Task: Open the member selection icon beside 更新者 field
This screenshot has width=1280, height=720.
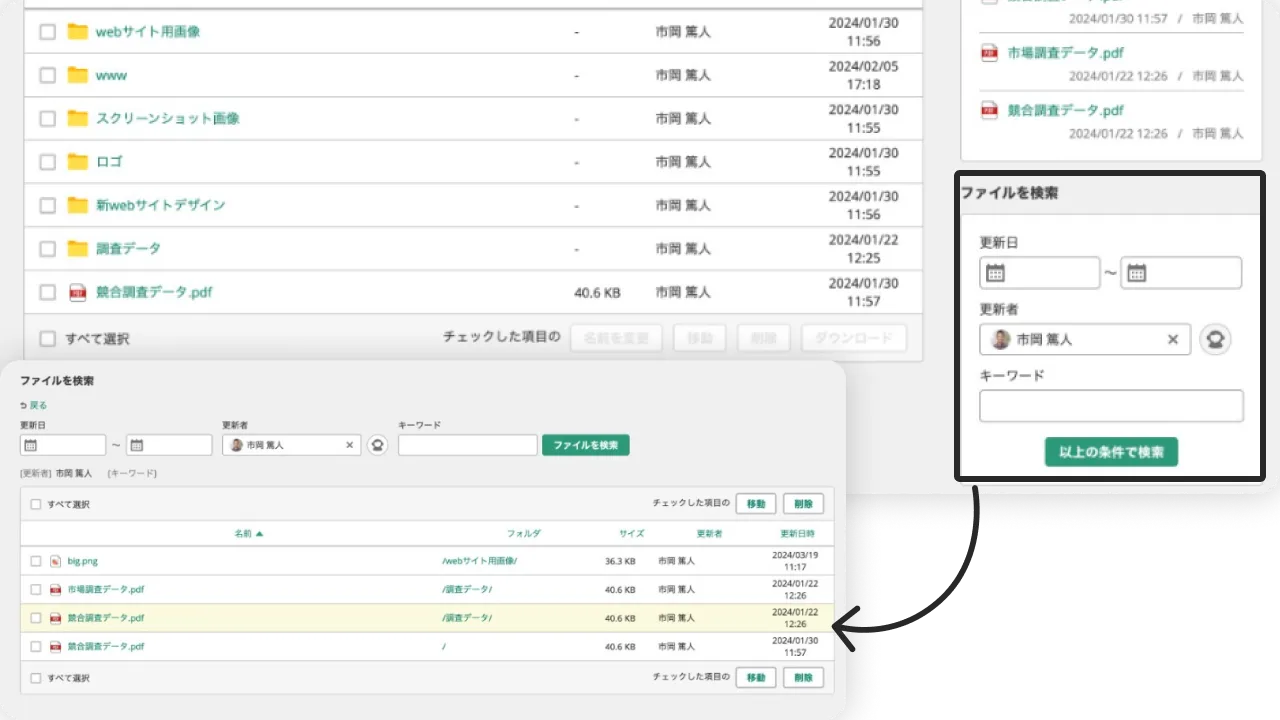Action: click(x=1215, y=339)
